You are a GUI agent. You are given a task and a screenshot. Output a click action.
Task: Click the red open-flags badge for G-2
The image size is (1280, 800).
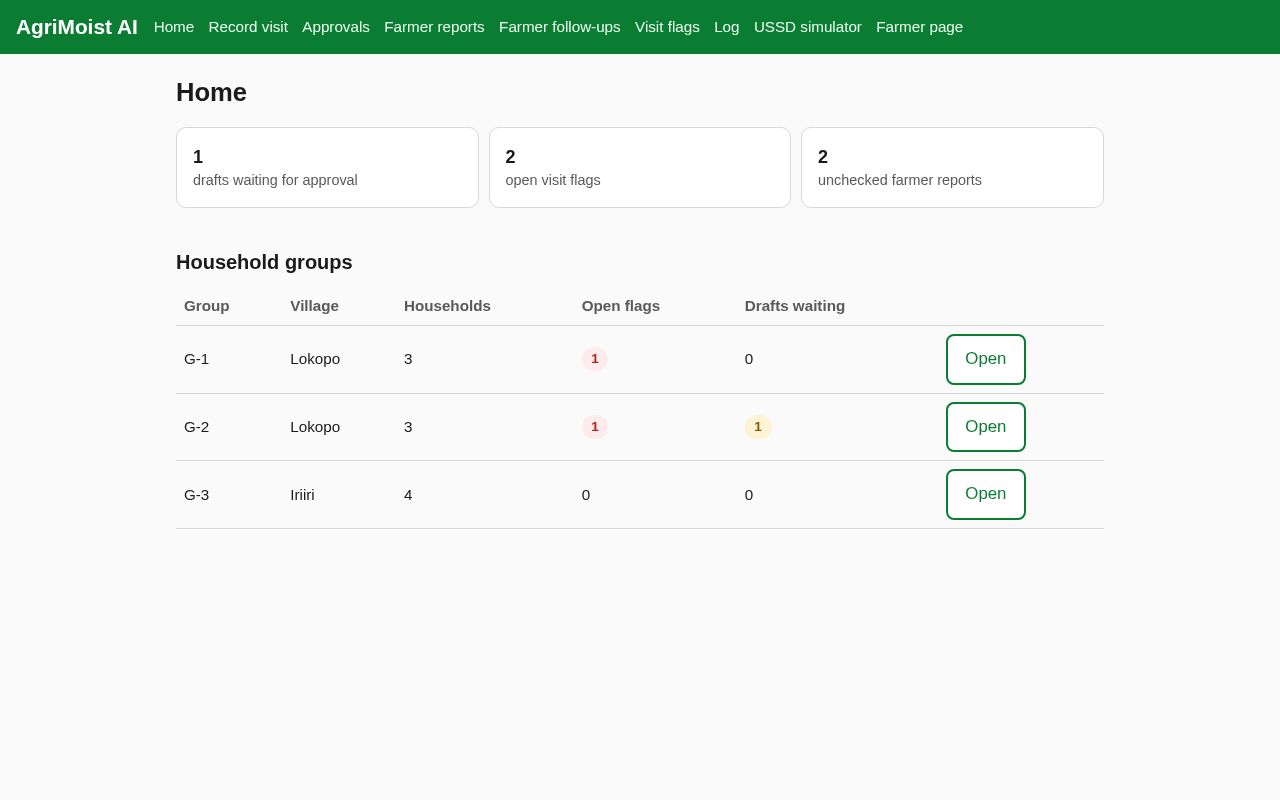[x=595, y=427]
